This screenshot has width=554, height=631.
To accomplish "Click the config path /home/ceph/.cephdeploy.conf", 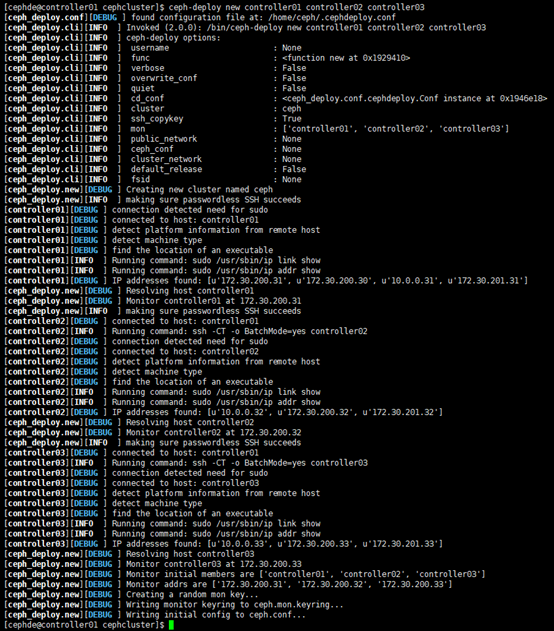I will [332, 17].
